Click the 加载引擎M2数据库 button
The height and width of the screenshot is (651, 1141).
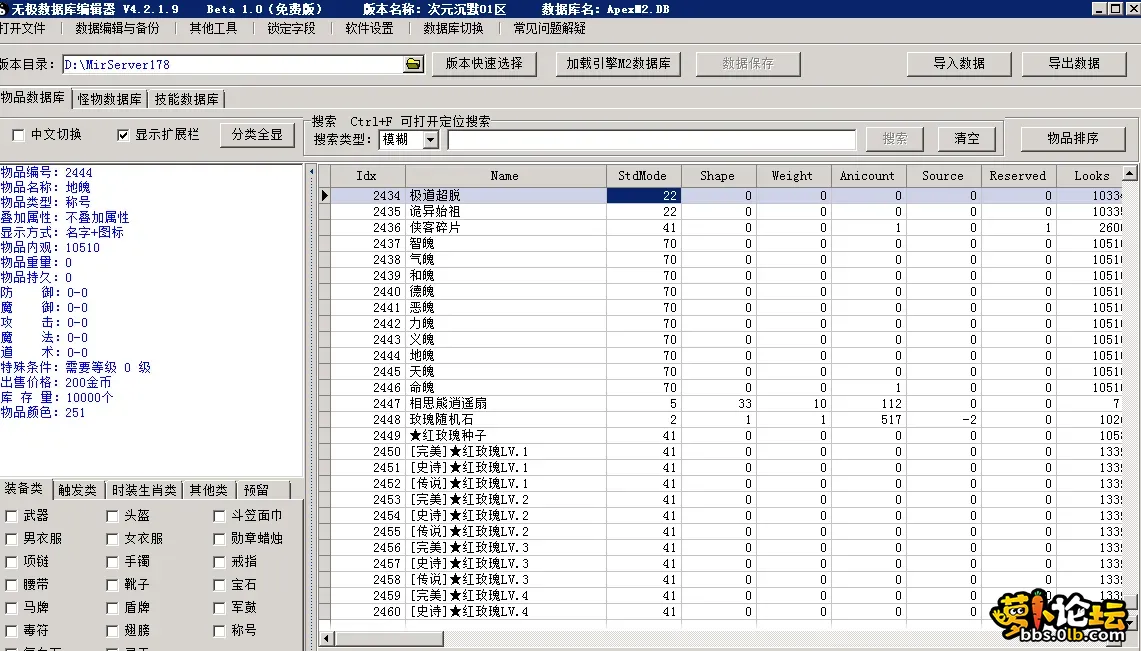coord(619,64)
